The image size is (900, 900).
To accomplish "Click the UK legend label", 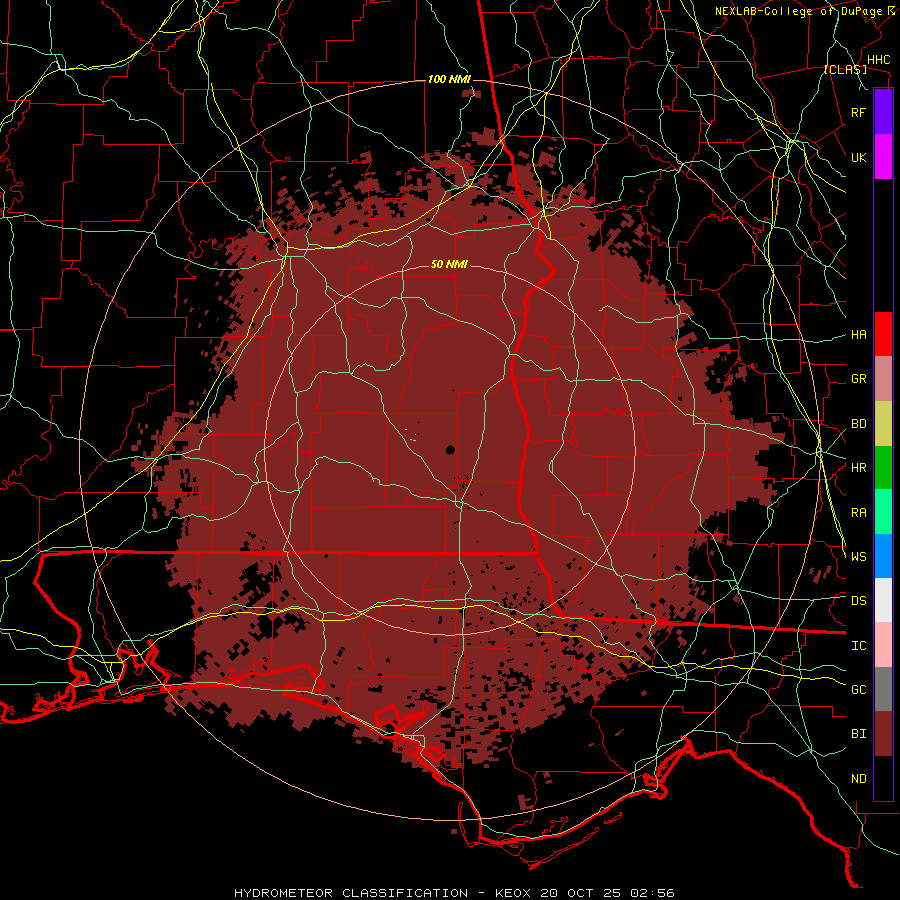I will point(858,157).
